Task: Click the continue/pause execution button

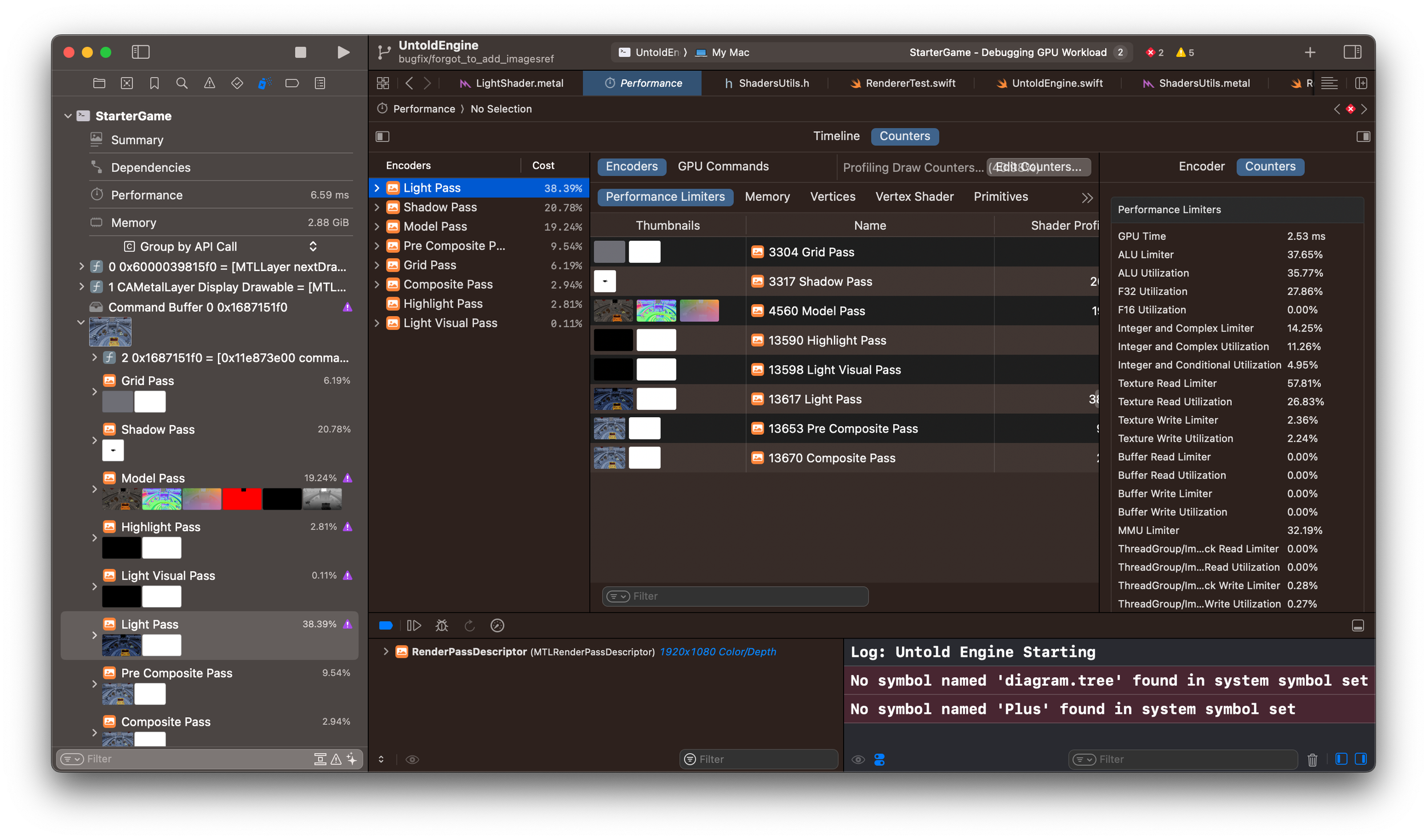Action: [414, 625]
